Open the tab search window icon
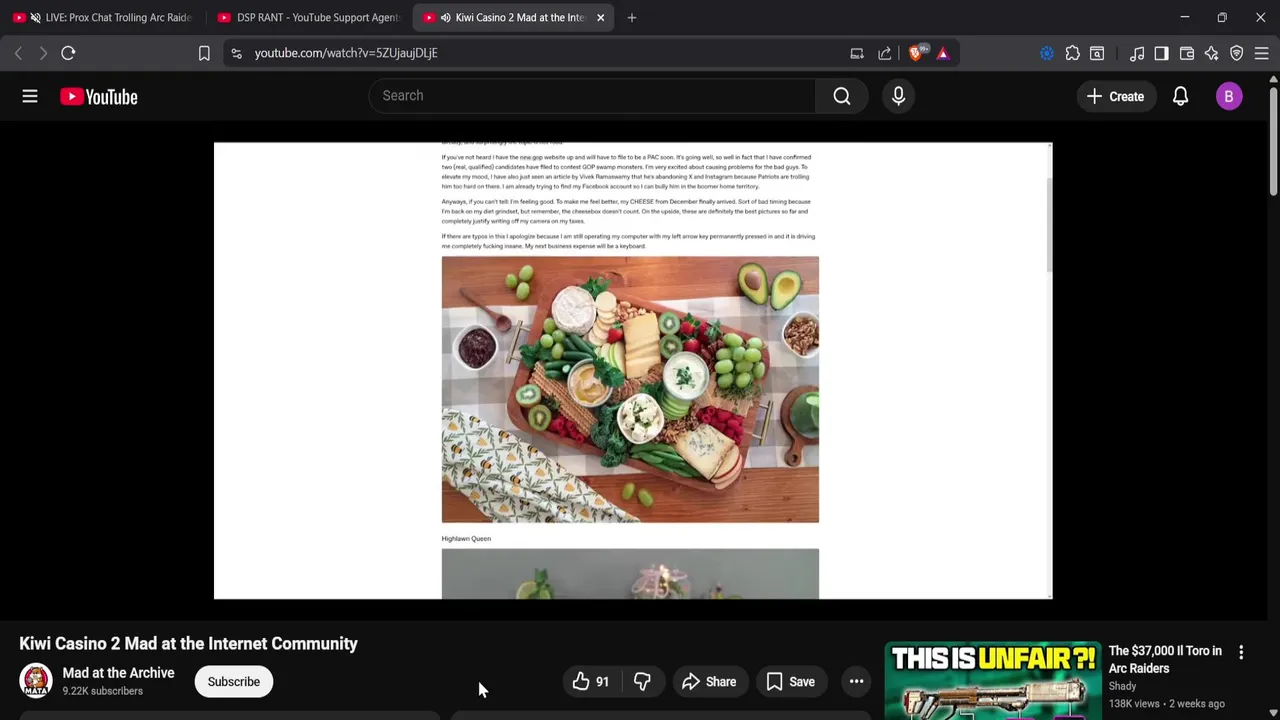Screen dimensions: 1280x720 1097,53
